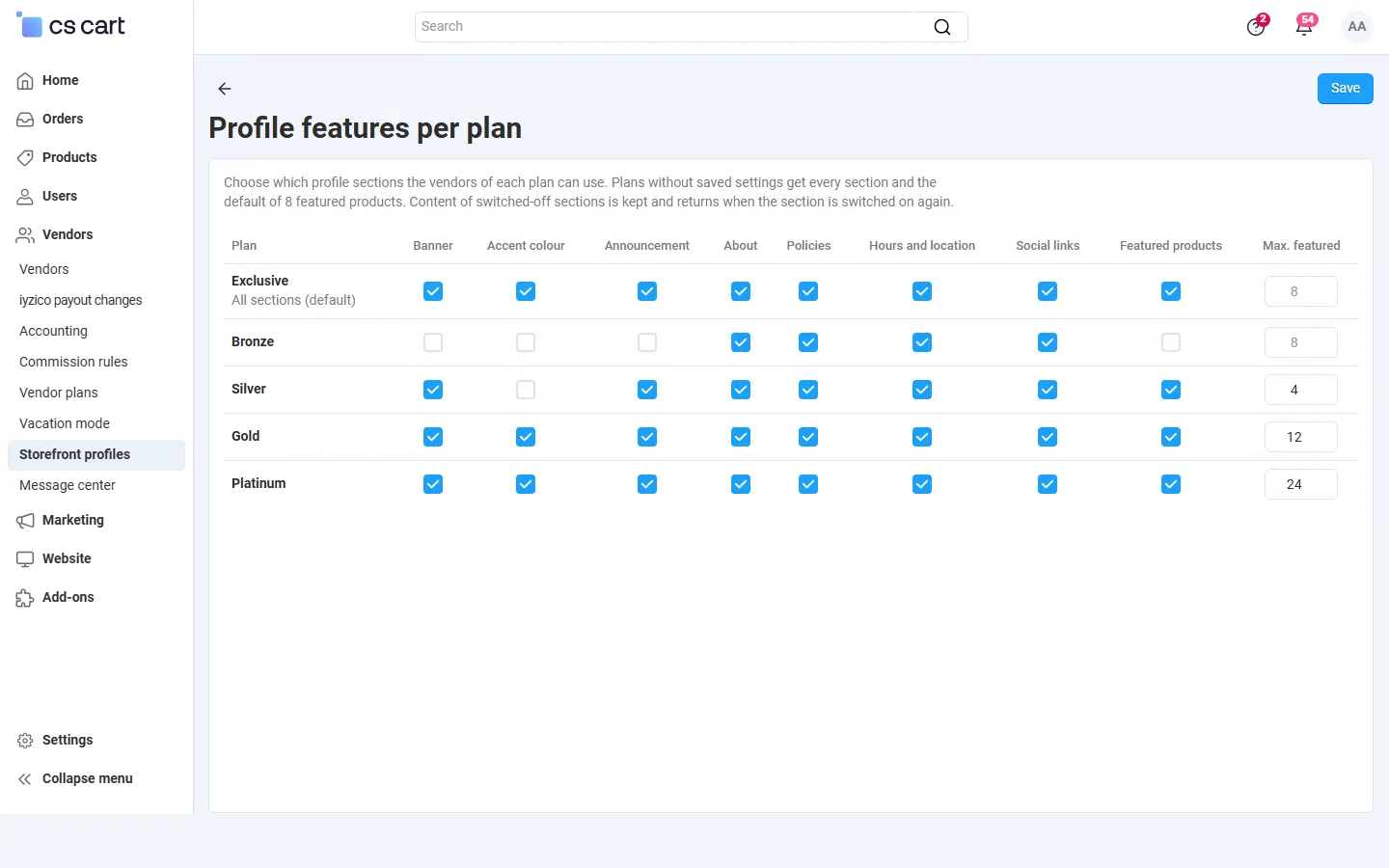The image size is (1389, 868).
Task: Enable Accent colour for the Silver plan
Action: tap(526, 390)
